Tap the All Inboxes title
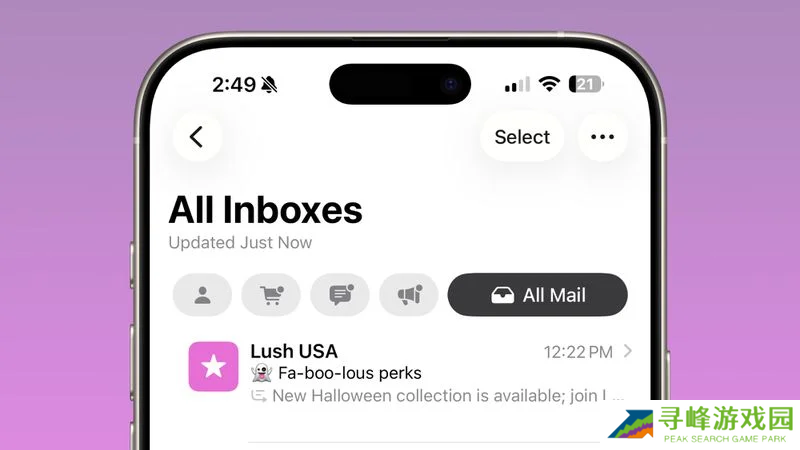The width and height of the screenshot is (800, 450). (x=265, y=210)
